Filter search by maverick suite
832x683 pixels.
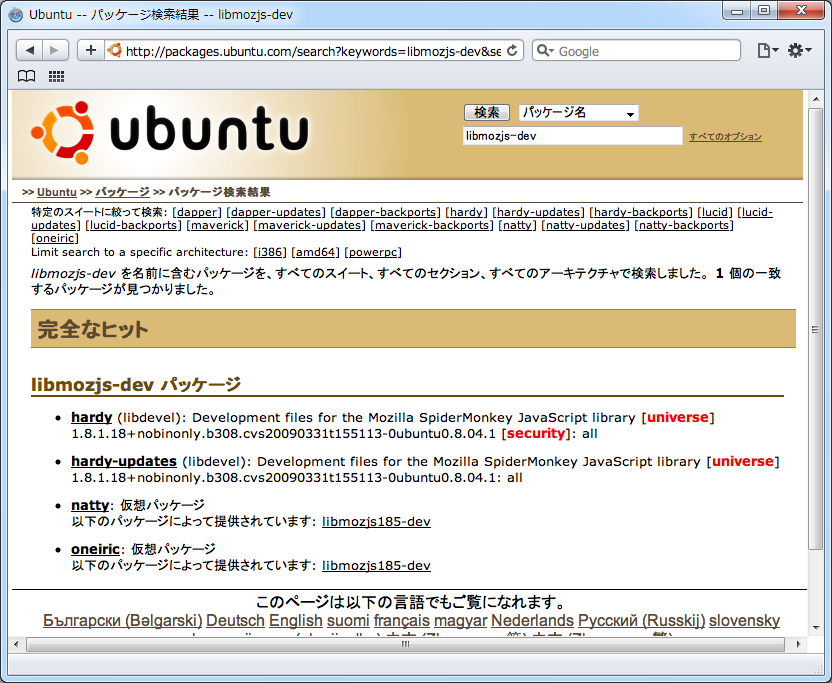218,225
